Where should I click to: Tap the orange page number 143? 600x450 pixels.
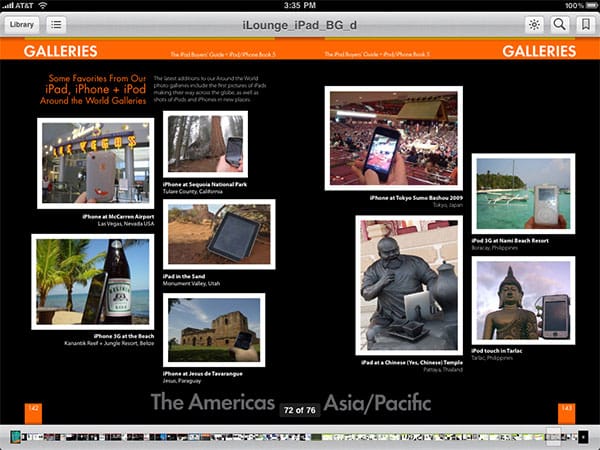pos(566,413)
